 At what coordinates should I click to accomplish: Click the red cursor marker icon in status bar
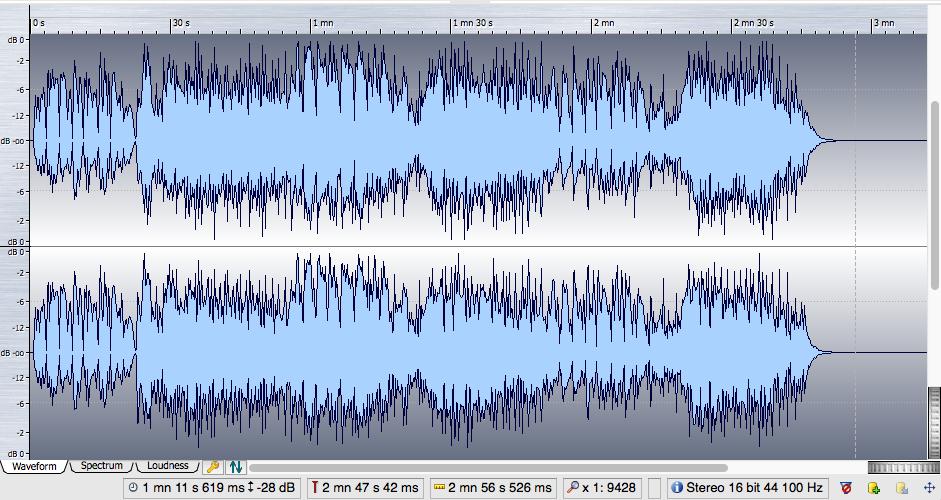tap(314, 487)
